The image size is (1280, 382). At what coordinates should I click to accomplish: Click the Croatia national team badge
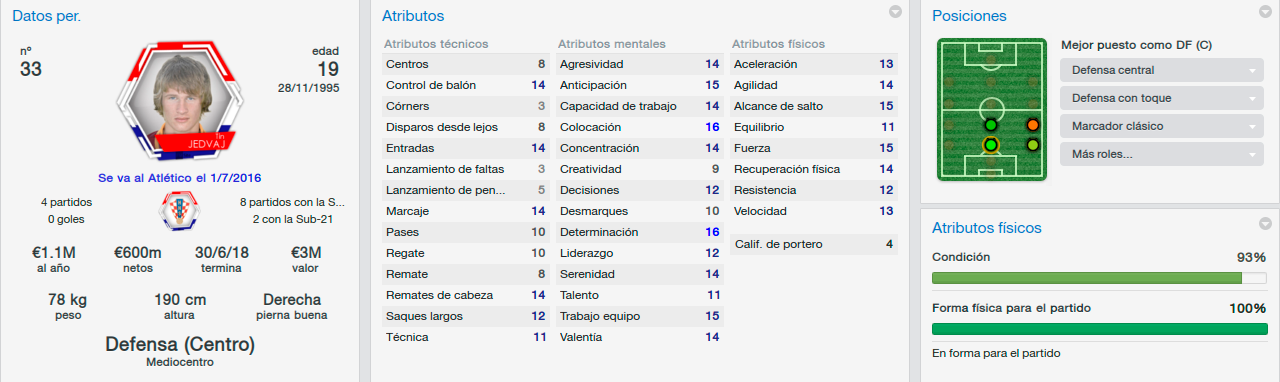point(180,211)
